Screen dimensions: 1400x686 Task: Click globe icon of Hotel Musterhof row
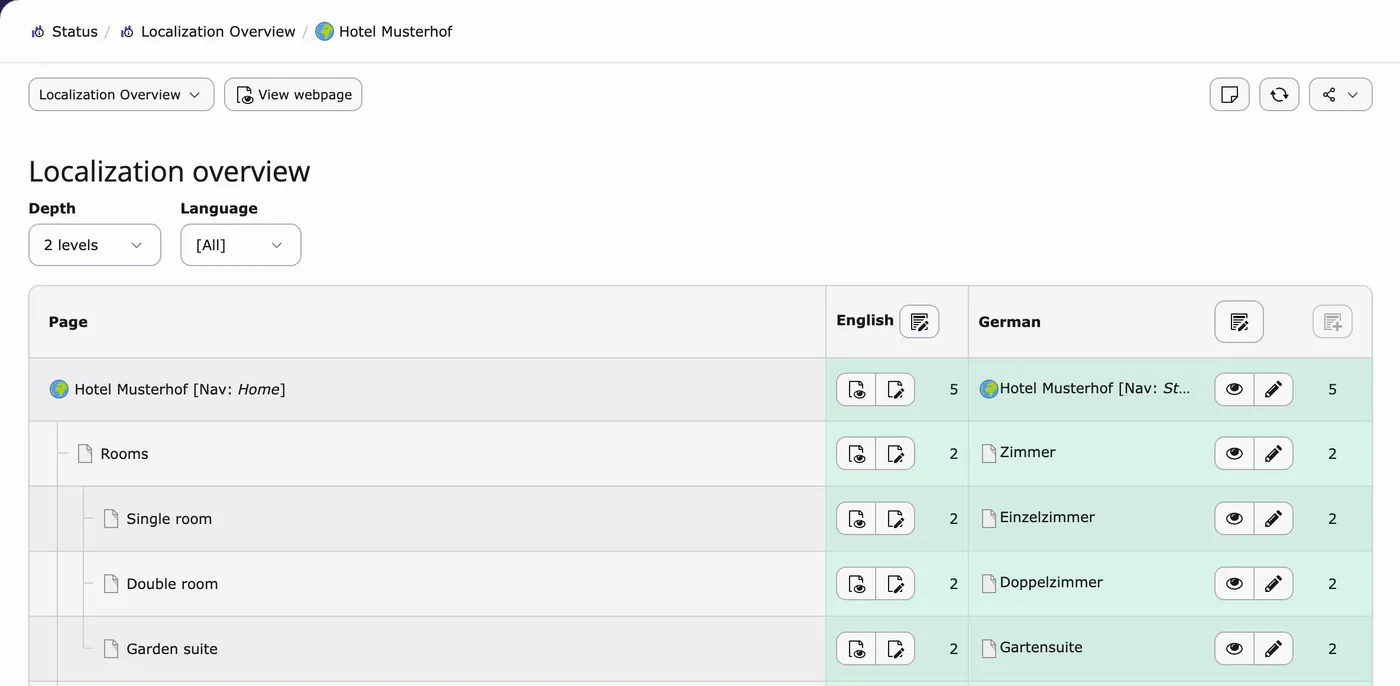[x=59, y=389]
